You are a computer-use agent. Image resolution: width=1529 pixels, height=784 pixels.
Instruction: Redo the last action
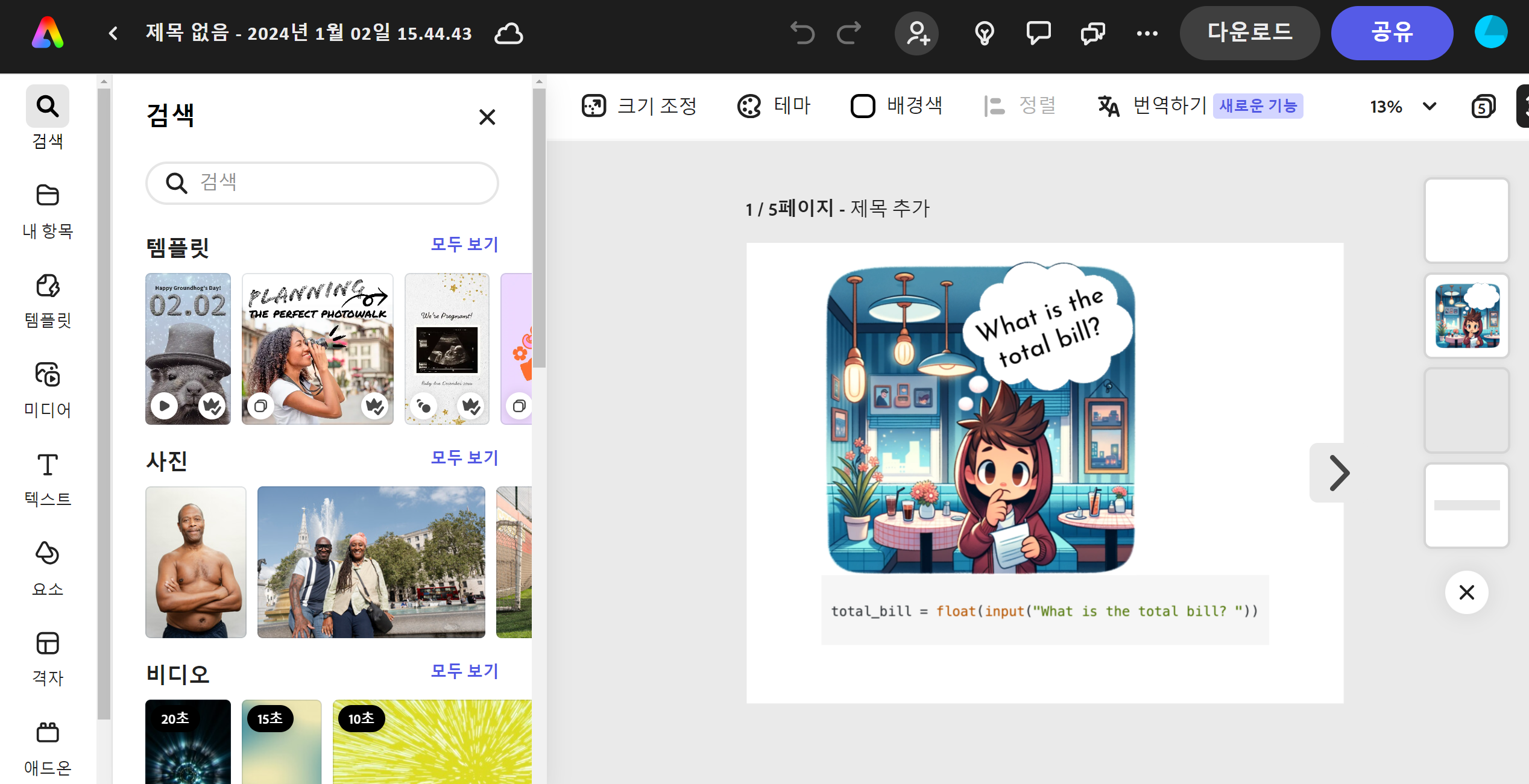coord(849,33)
